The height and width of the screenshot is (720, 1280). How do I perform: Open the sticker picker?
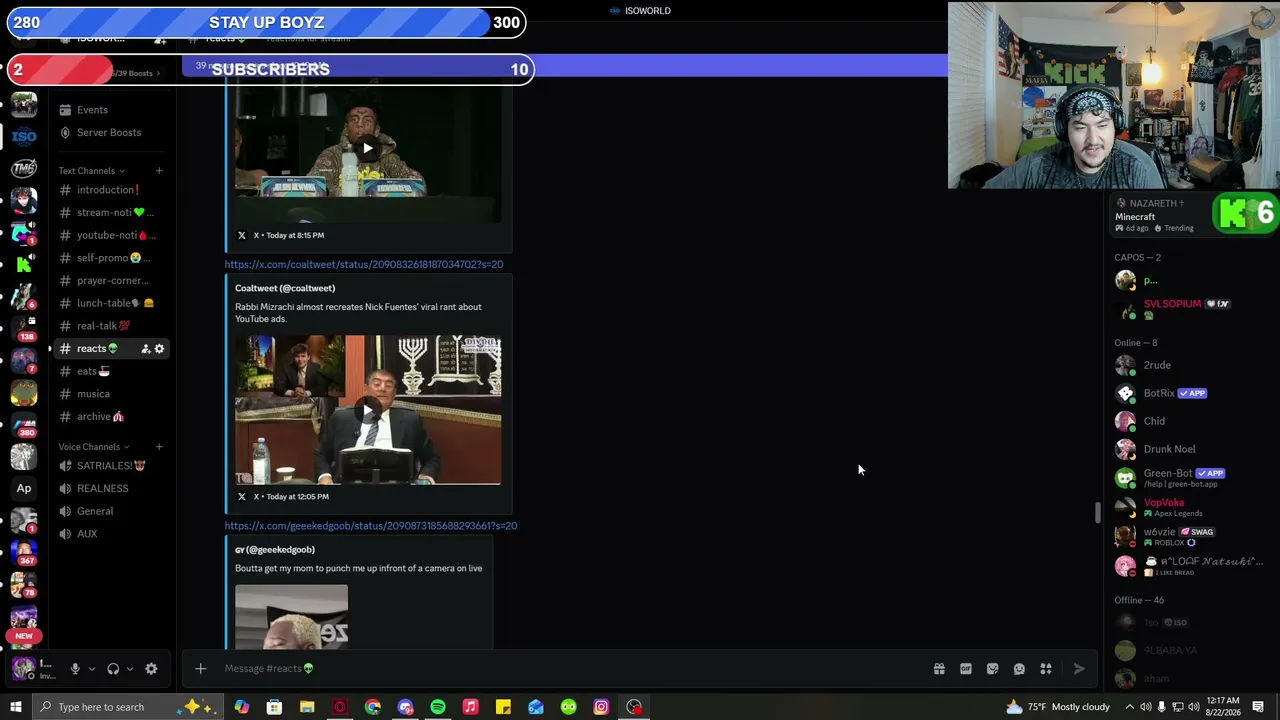(x=992, y=669)
